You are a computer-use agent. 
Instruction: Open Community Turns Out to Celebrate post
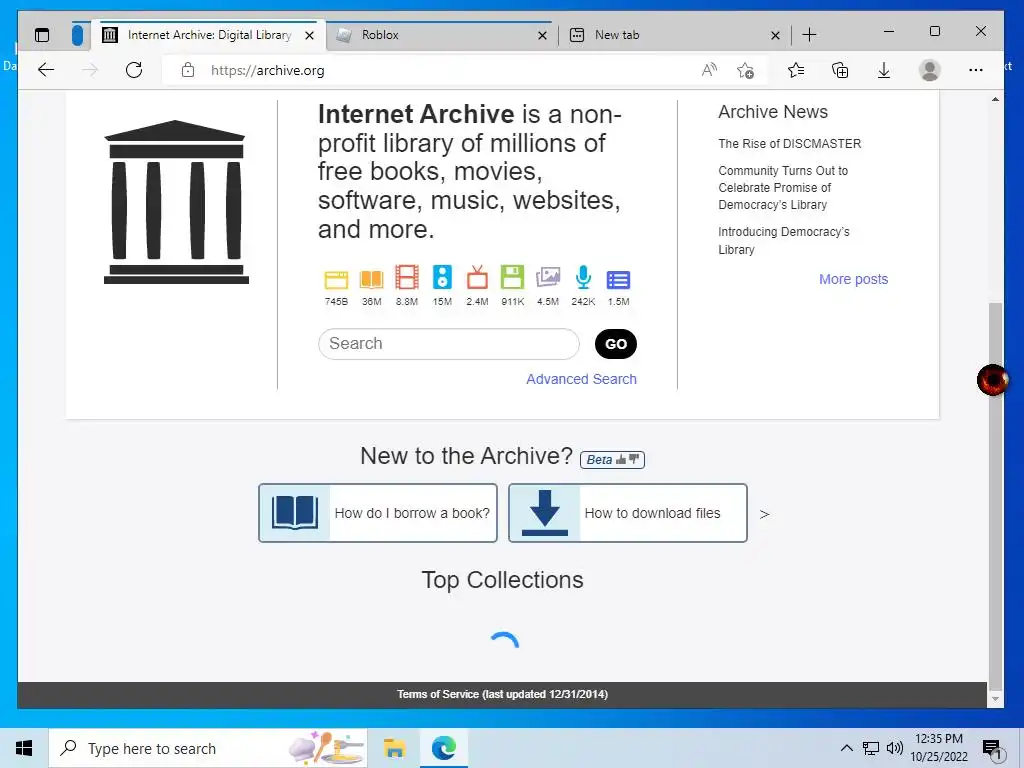(x=783, y=187)
